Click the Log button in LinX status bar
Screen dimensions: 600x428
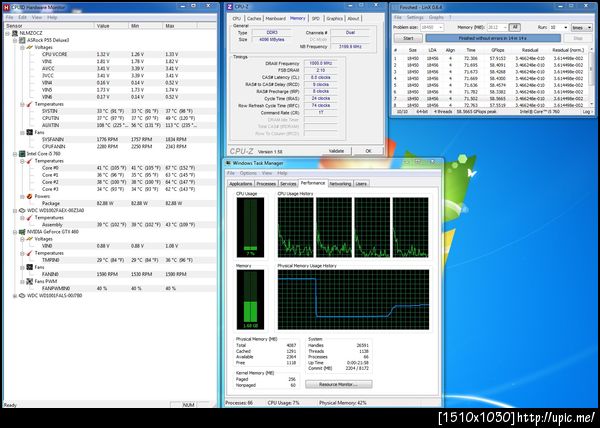tap(587, 112)
